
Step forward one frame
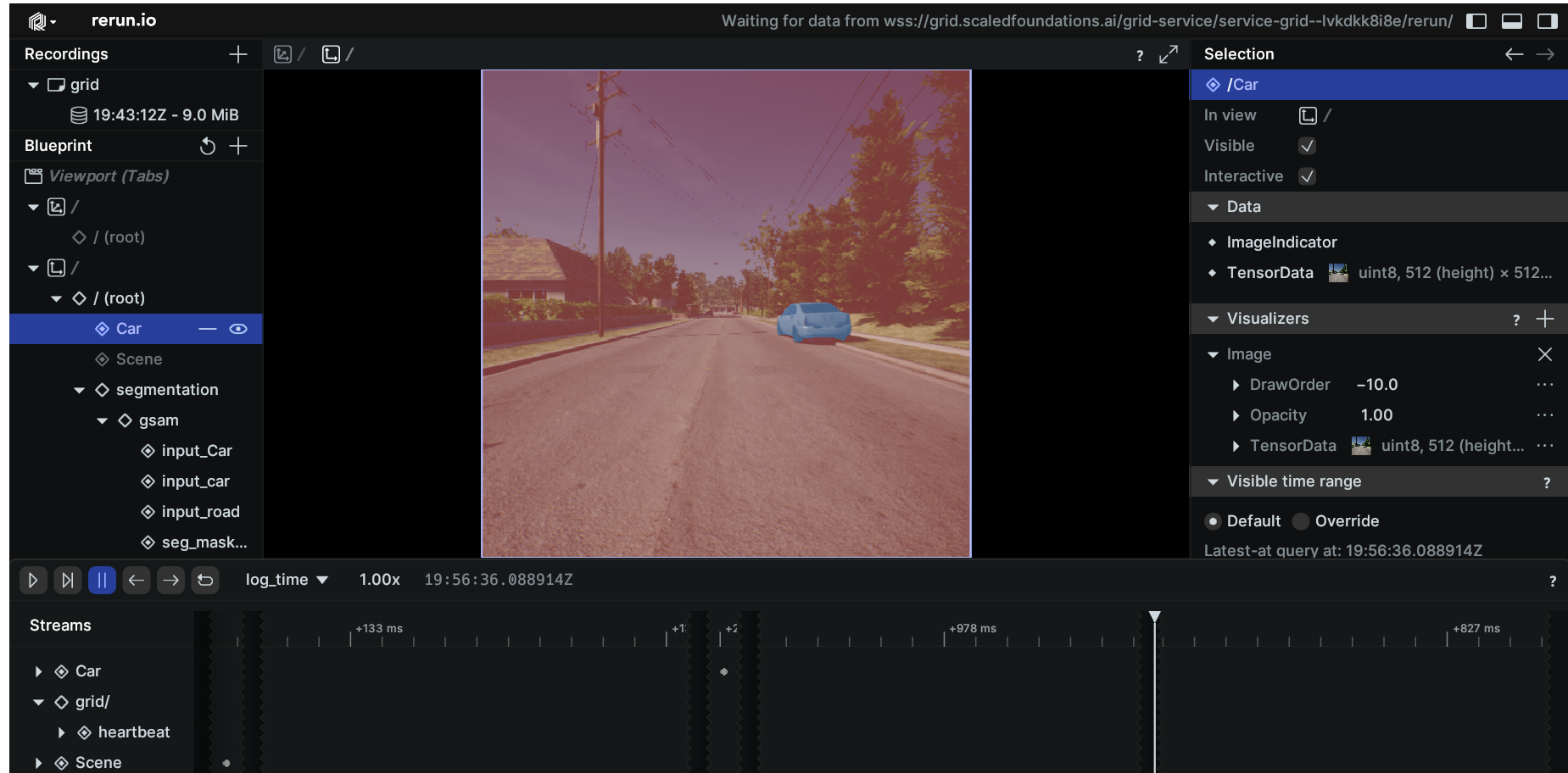coord(170,580)
